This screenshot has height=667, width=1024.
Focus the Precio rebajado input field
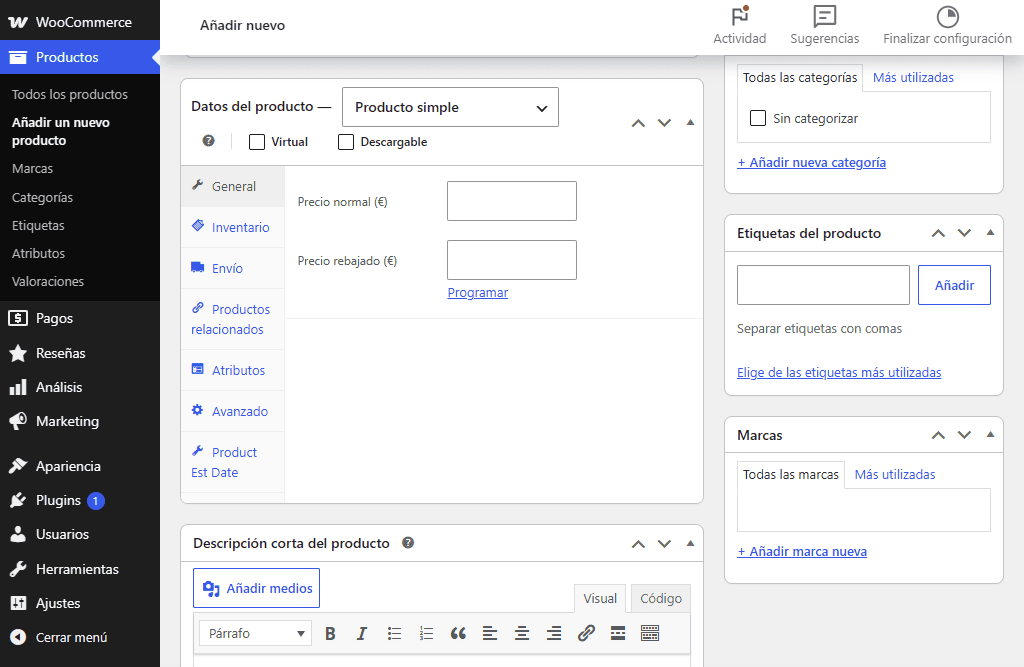[x=511, y=259]
